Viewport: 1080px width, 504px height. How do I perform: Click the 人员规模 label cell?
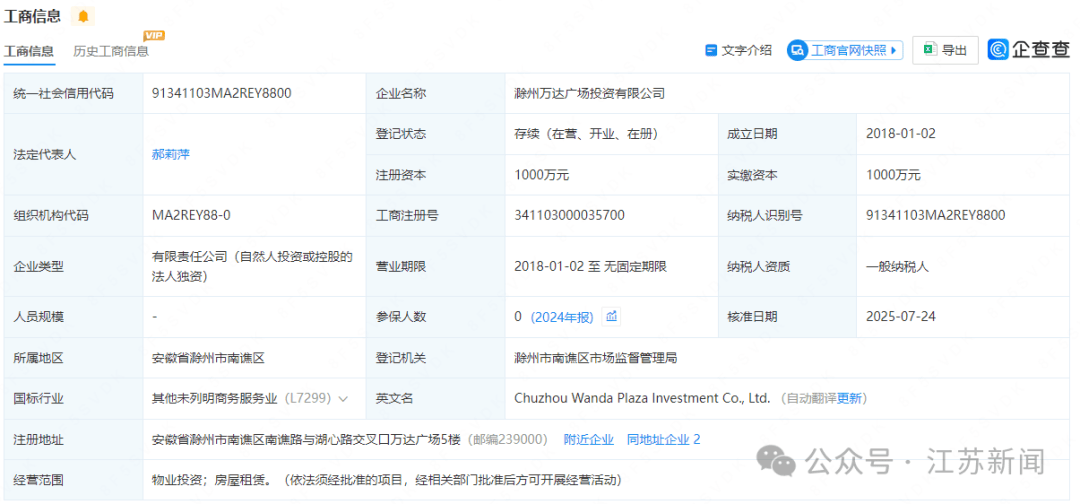click(74, 317)
